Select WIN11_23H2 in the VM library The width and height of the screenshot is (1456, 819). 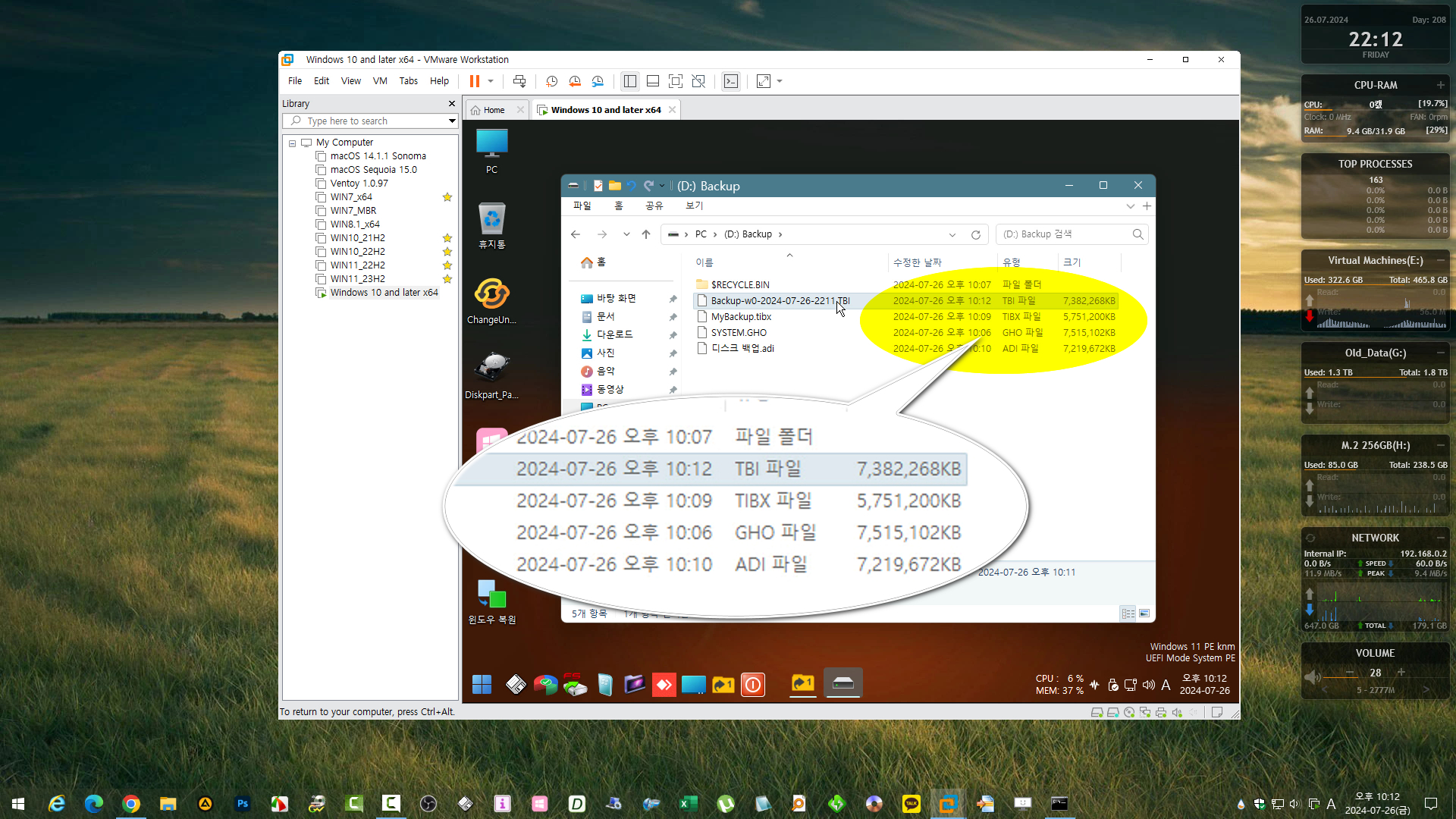(x=358, y=279)
